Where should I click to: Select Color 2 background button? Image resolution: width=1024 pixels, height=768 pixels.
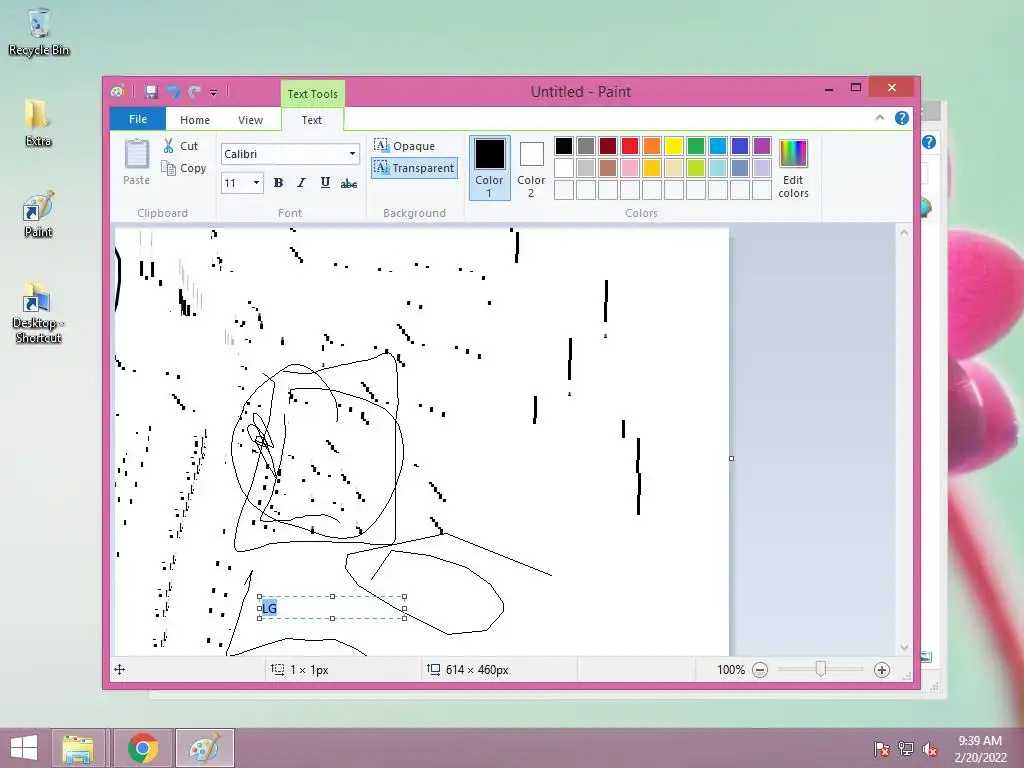tap(531, 168)
